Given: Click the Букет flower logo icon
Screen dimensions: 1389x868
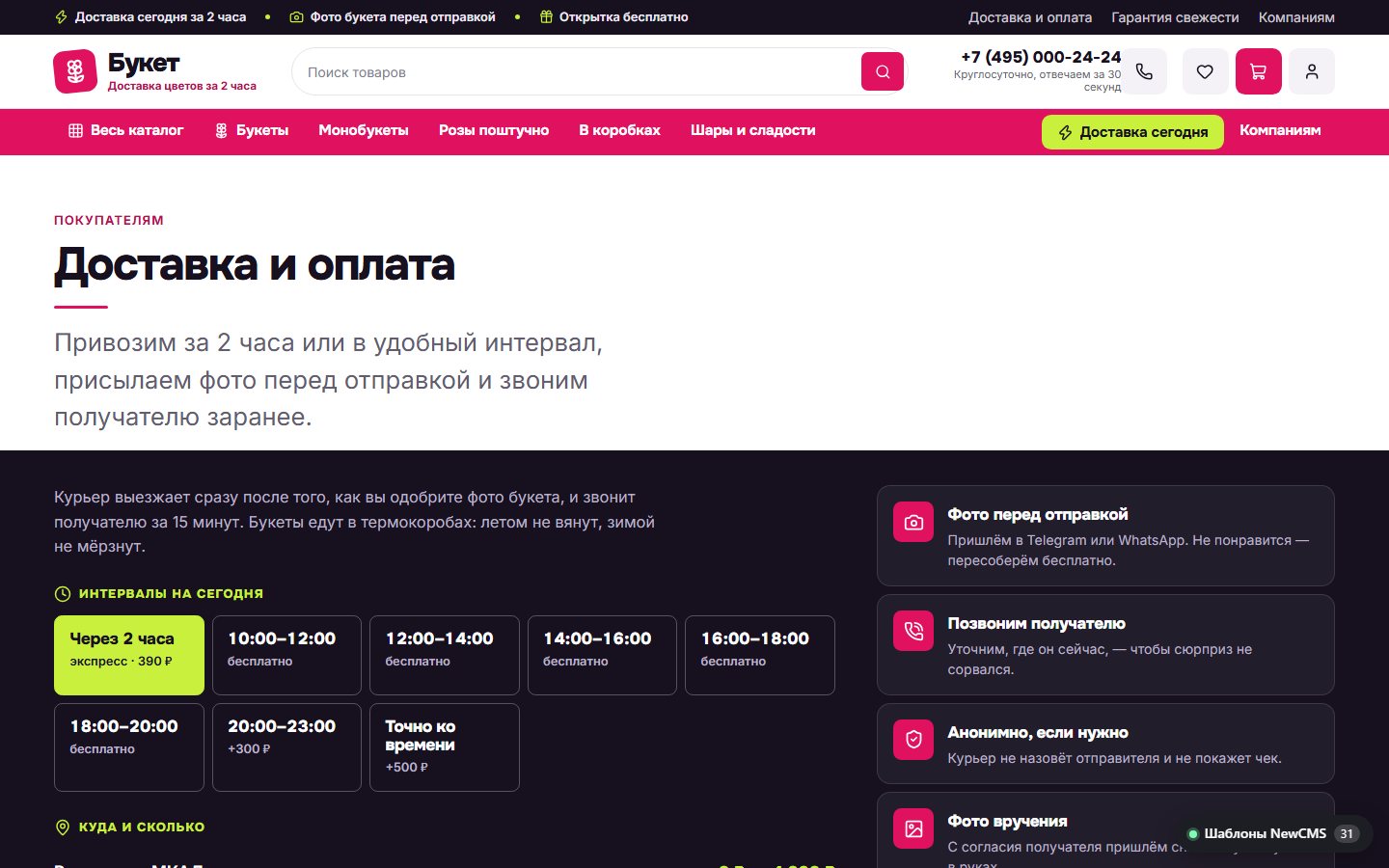Looking at the screenshot, I should tap(75, 71).
